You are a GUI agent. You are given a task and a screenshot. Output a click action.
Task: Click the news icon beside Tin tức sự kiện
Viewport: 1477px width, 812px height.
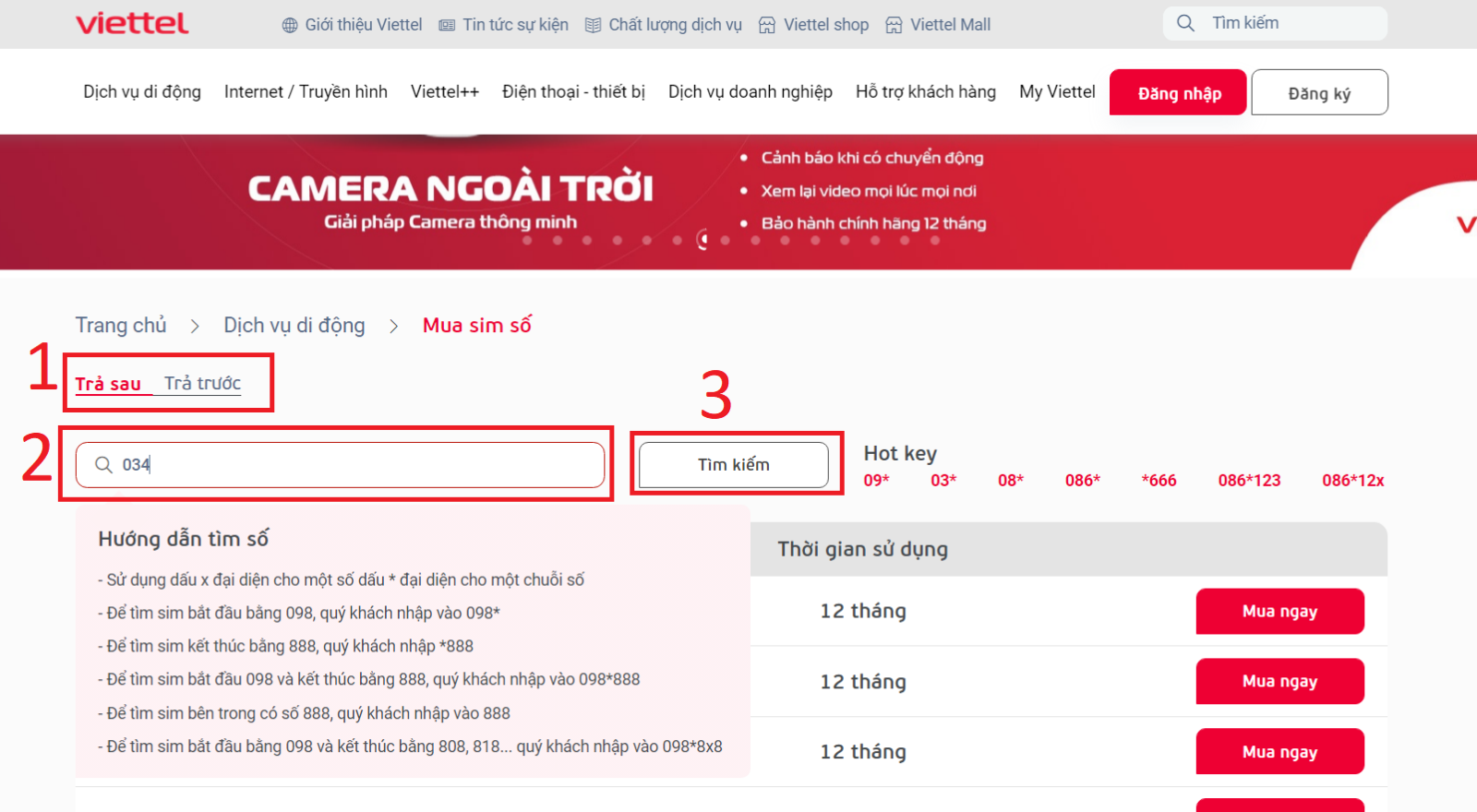(x=447, y=25)
